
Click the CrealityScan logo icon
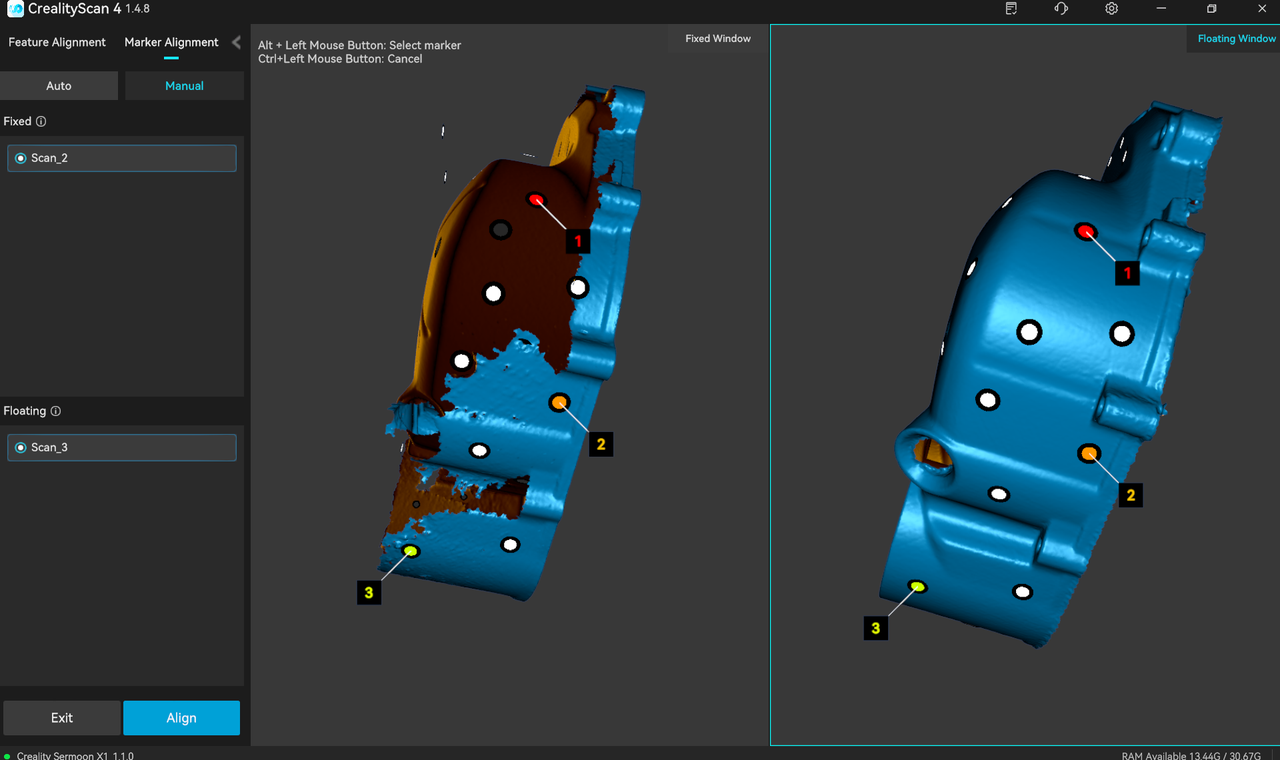pos(15,9)
